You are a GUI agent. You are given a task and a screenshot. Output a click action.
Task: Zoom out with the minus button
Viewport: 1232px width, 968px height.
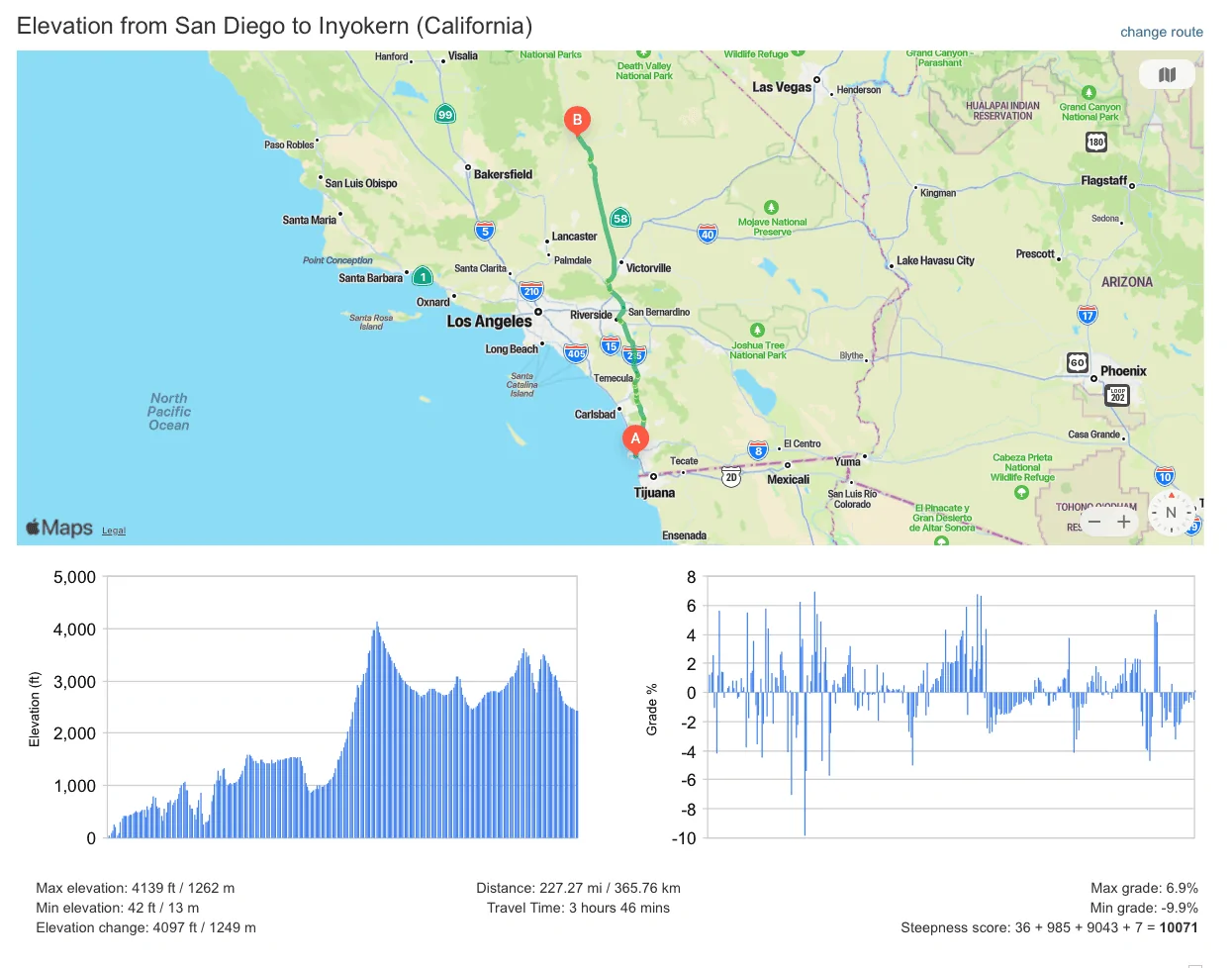1094,522
